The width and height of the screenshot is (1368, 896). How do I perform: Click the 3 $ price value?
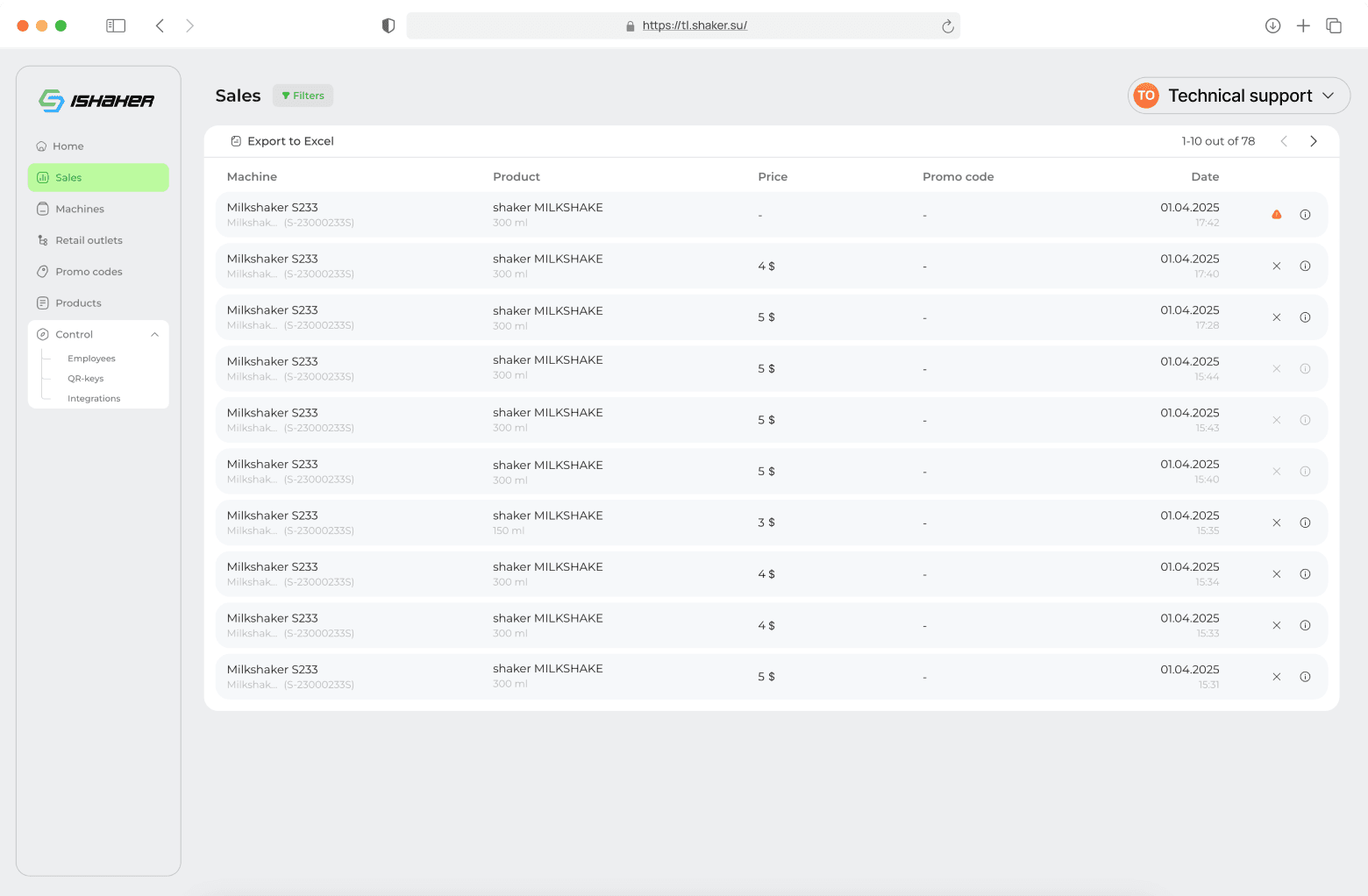(x=766, y=523)
